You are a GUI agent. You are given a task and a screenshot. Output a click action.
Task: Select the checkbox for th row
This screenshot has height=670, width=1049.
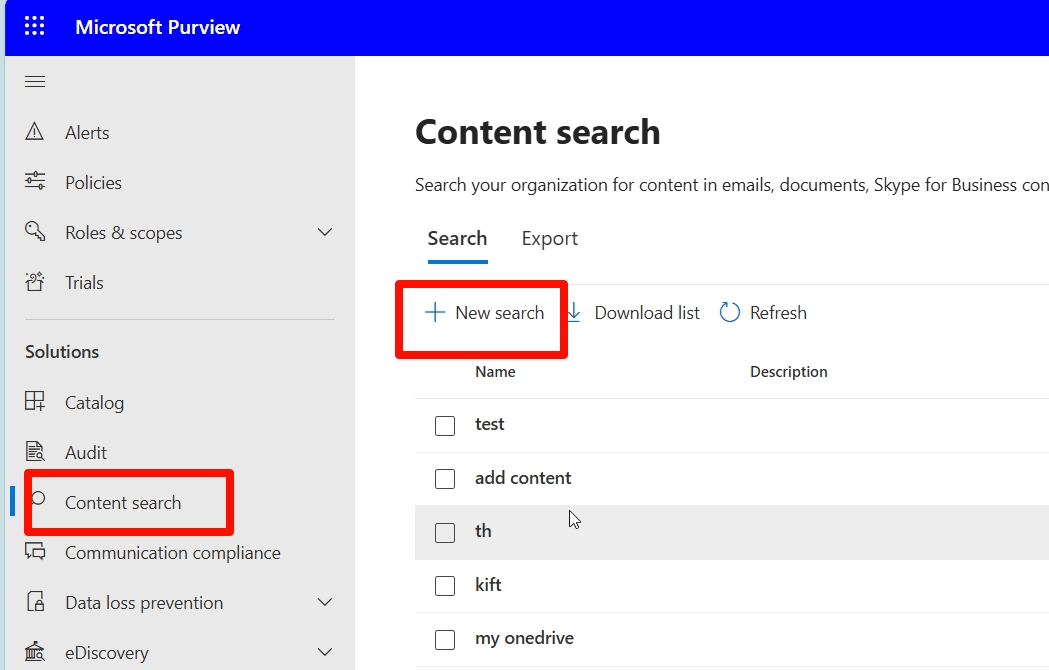445,533
